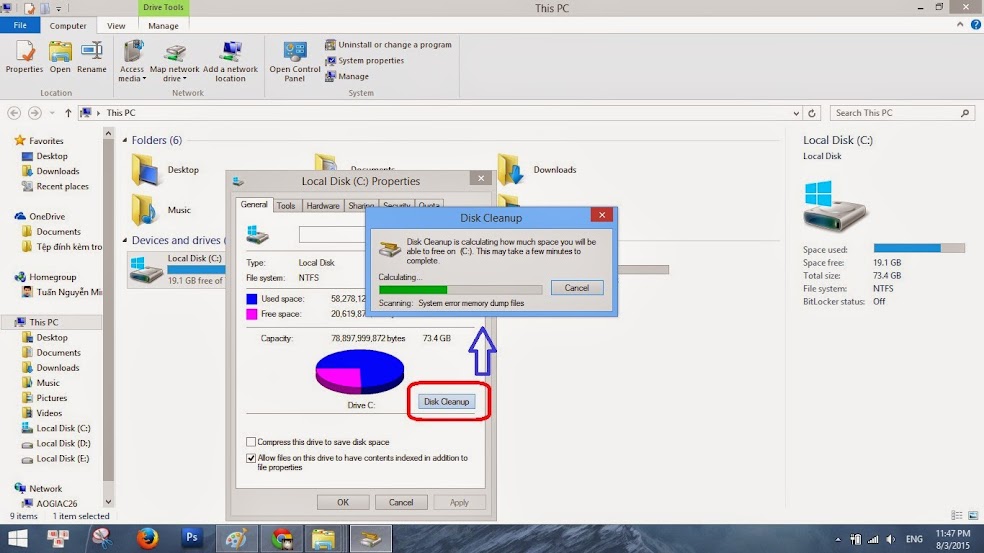Screen dimensions: 984x553
Task: Click the magenta Free space swatch
Action: click(x=252, y=314)
